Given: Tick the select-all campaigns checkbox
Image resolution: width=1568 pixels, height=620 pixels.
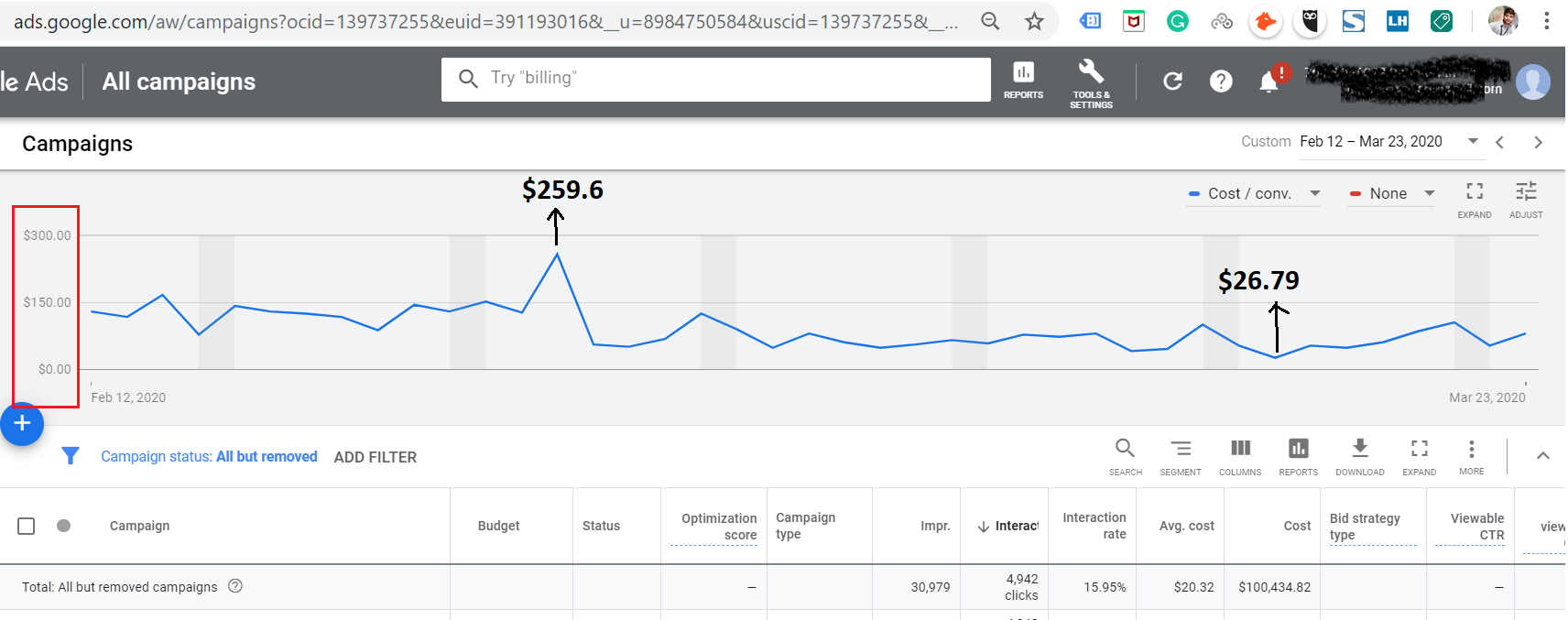Looking at the screenshot, I should pos(27,526).
